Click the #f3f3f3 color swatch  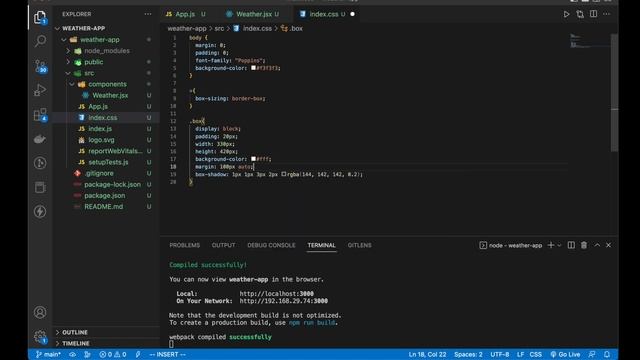(x=253, y=68)
